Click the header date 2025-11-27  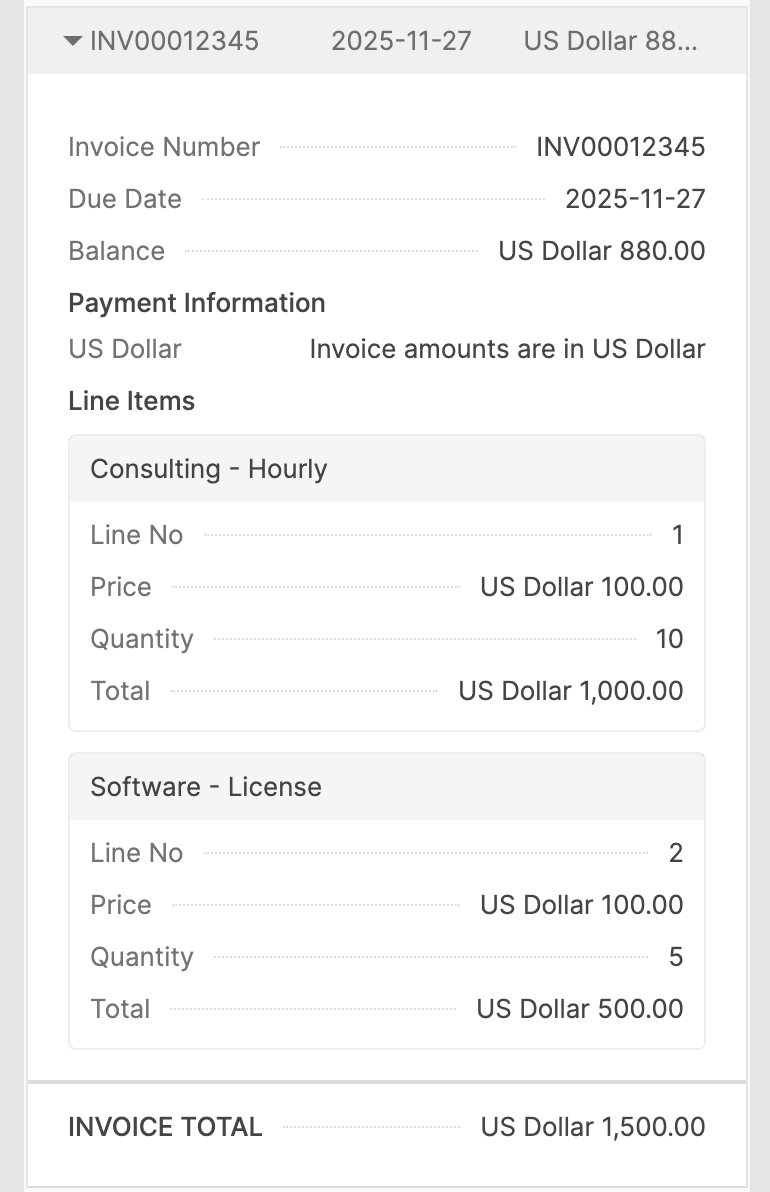pyautogui.click(x=401, y=41)
